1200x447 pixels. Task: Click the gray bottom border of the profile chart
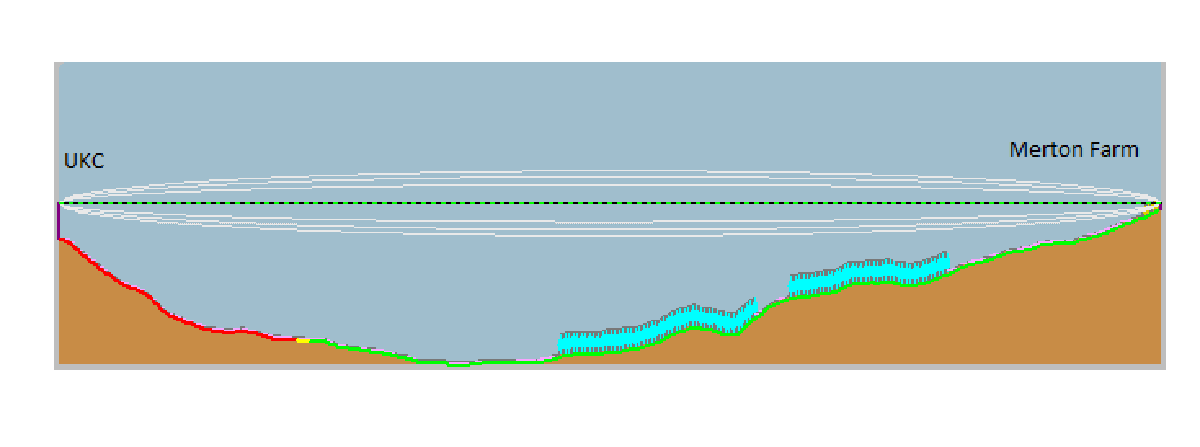pos(600,366)
